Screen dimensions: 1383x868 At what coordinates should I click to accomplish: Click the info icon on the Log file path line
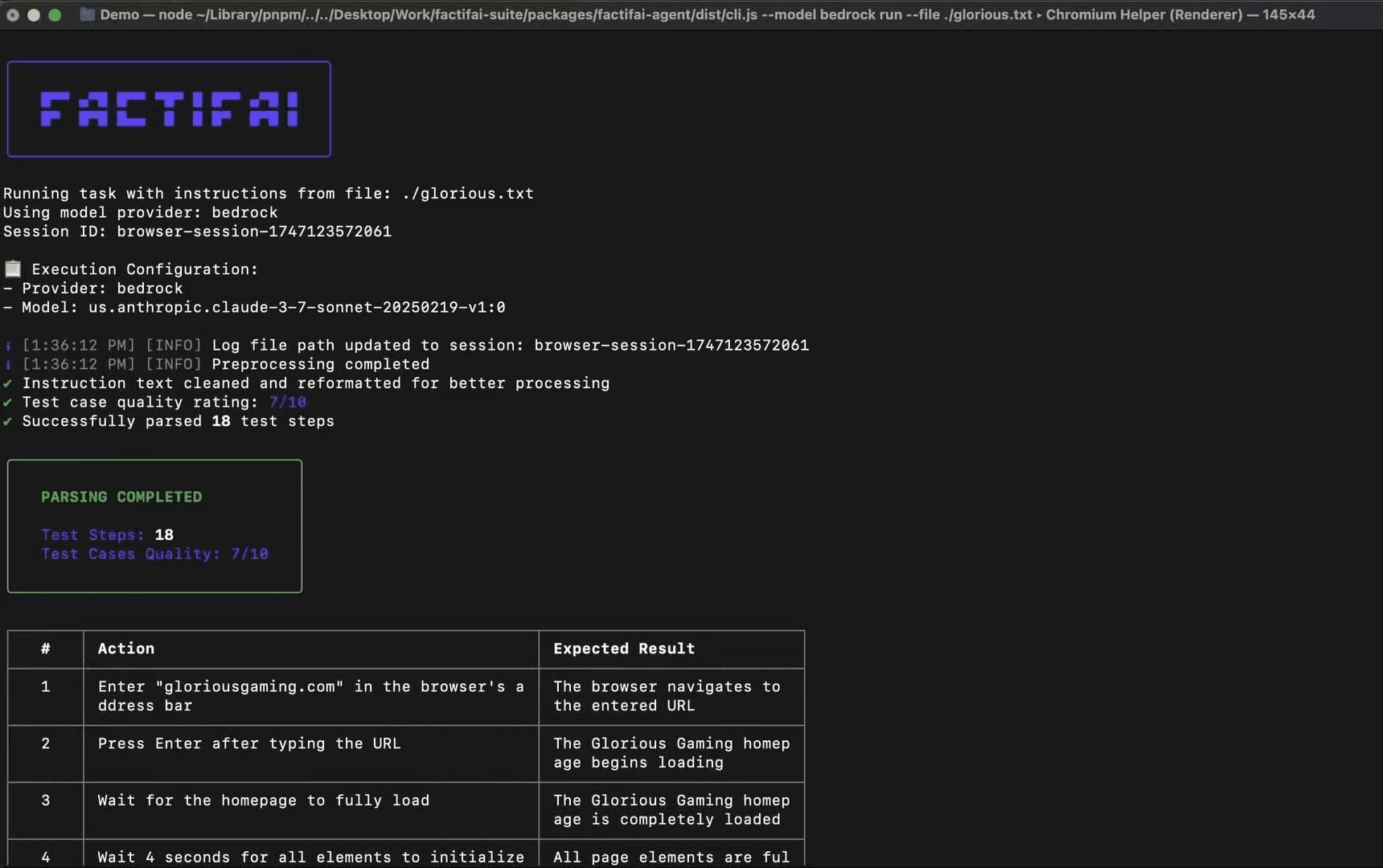pos(8,346)
